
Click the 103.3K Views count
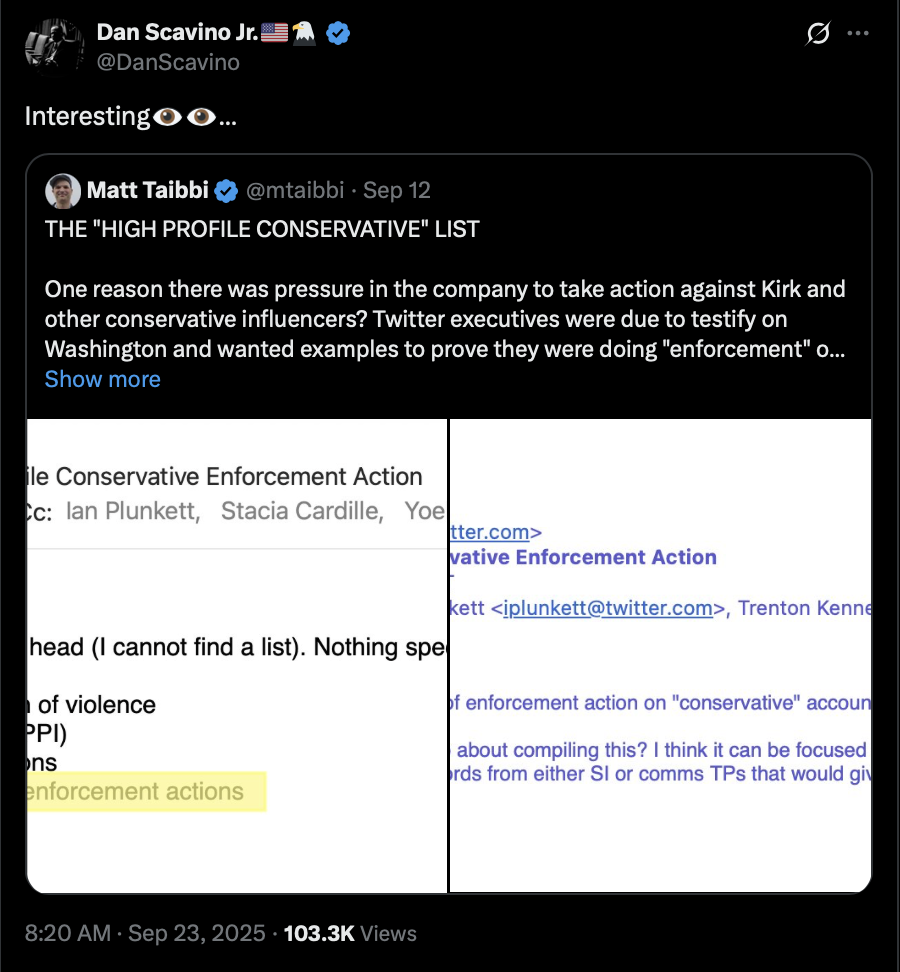click(x=350, y=933)
